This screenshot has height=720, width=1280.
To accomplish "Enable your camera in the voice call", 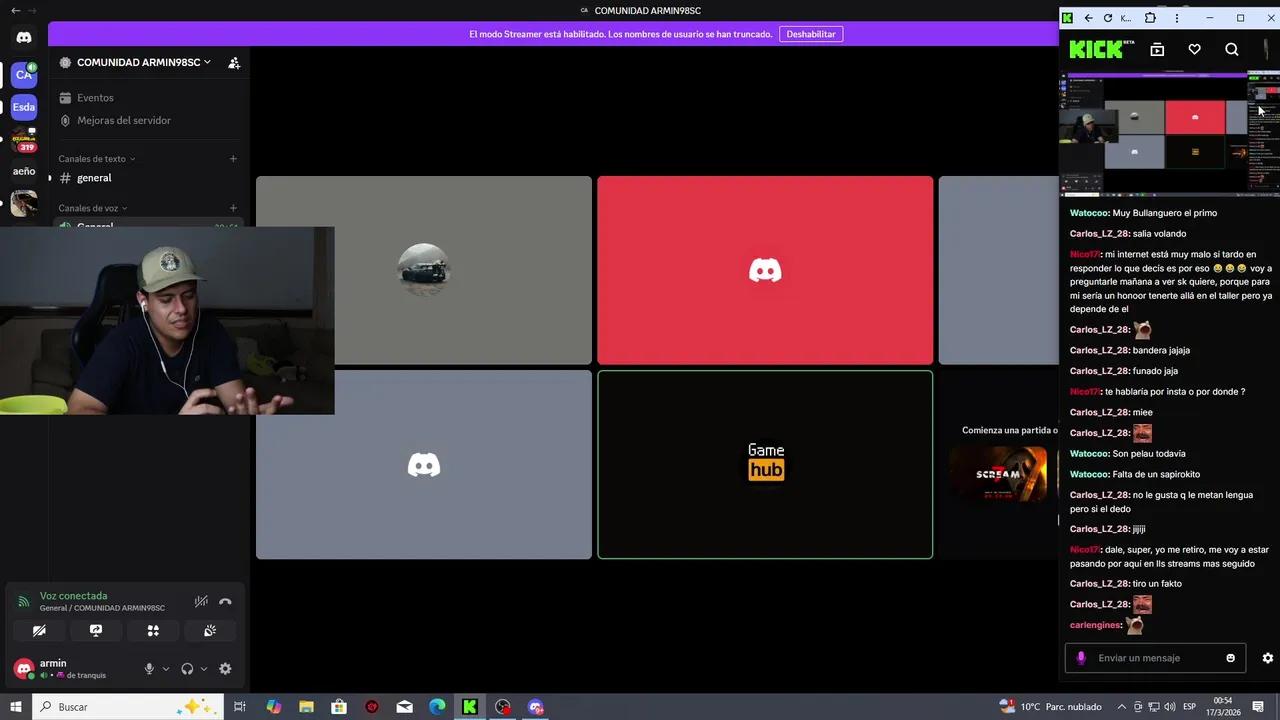I will click(39, 630).
